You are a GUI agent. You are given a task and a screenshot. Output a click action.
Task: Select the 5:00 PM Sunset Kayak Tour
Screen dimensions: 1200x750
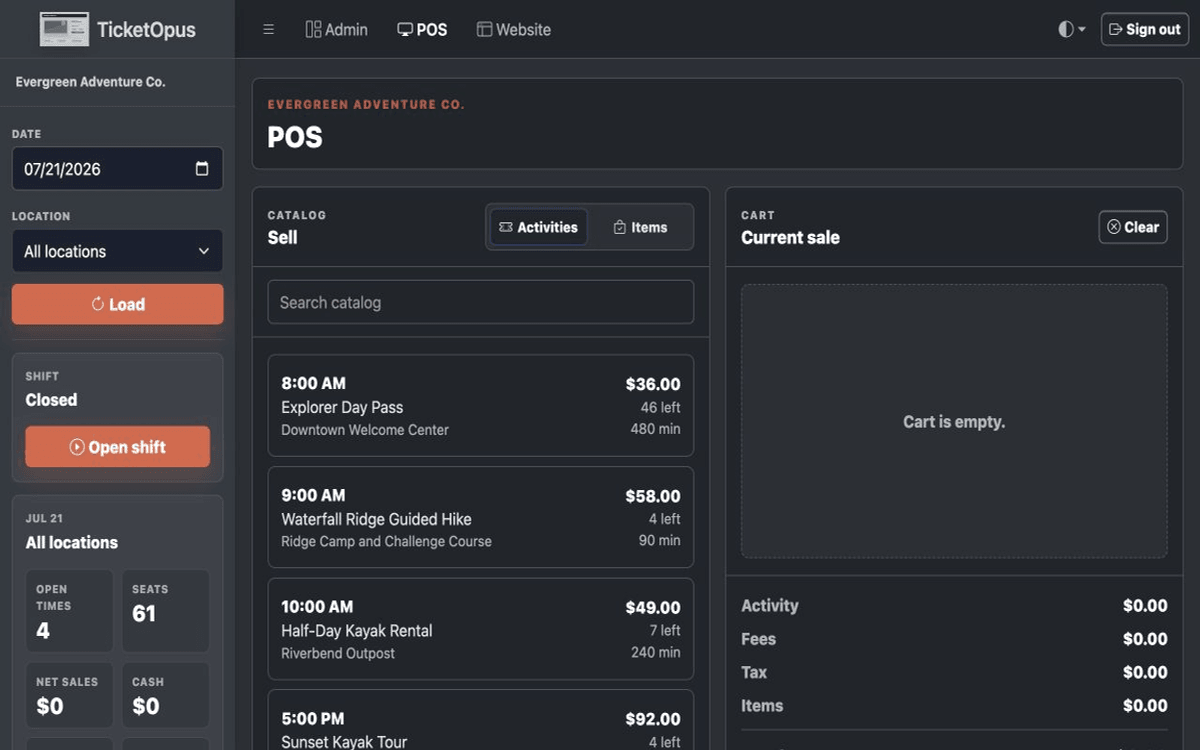pos(481,720)
